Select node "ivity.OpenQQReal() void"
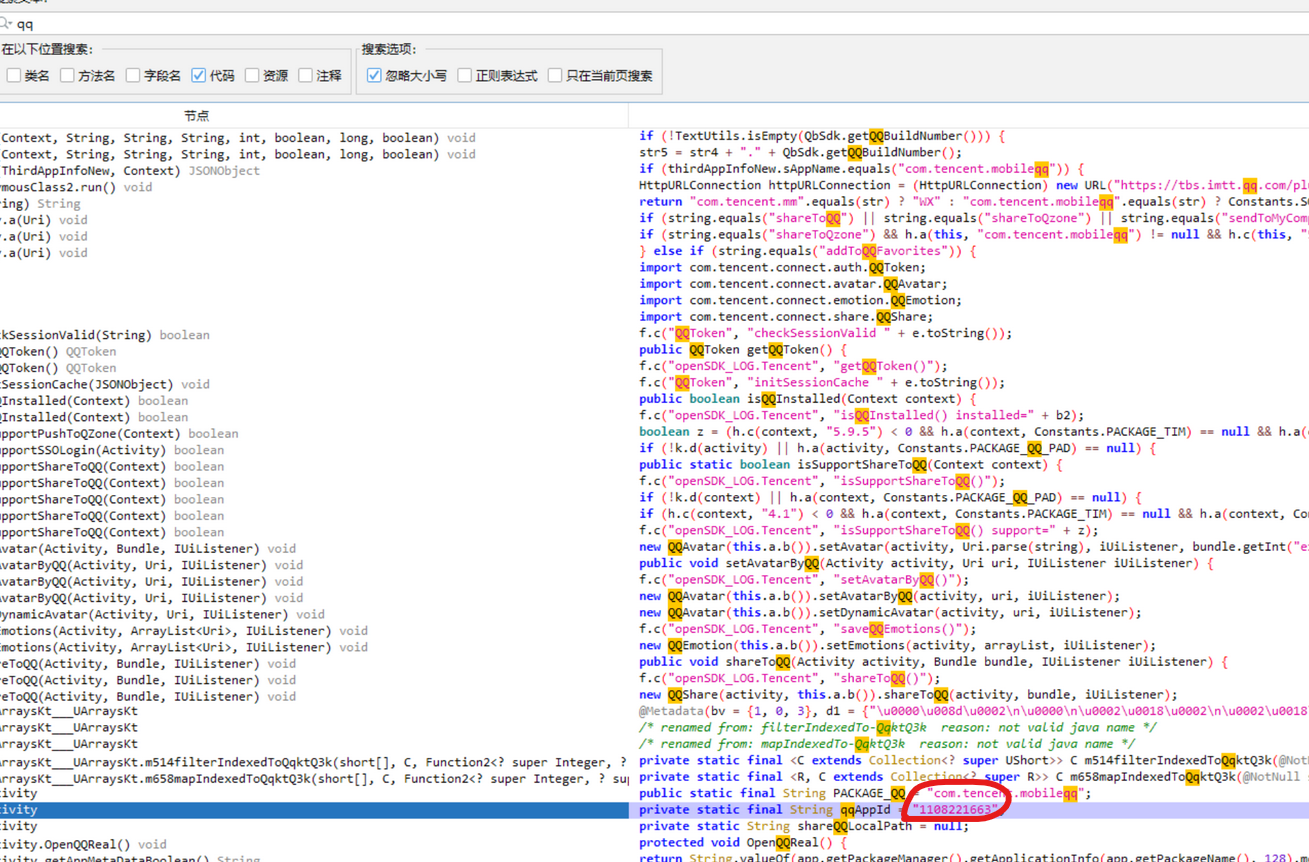 83,844
